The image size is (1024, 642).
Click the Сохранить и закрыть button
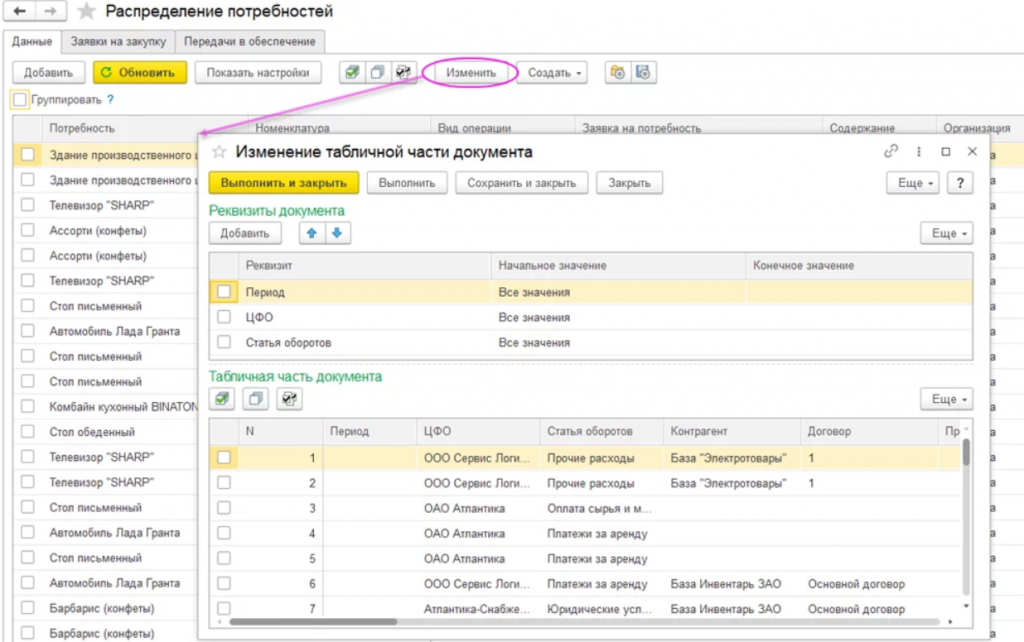[x=521, y=183]
